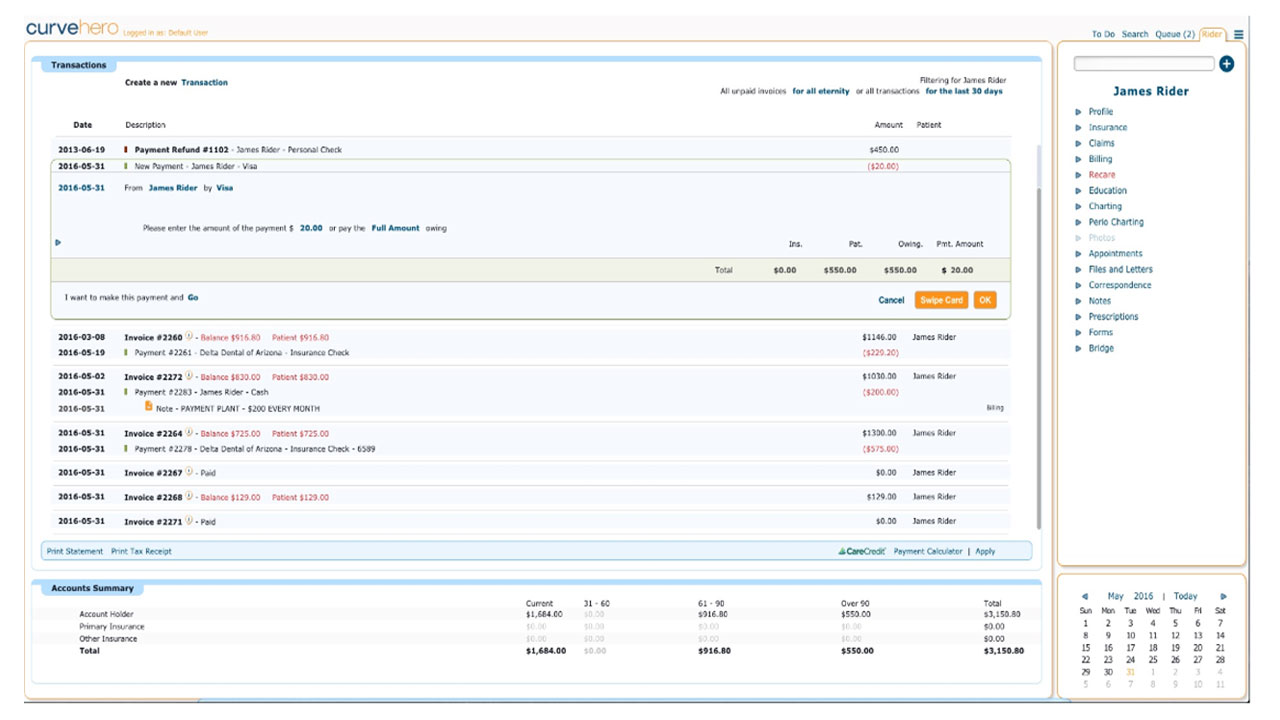The width and height of the screenshot is (1280, 720).
Task: Click the info icon beside Invoice #2271
Action: (x=189, y=521)
